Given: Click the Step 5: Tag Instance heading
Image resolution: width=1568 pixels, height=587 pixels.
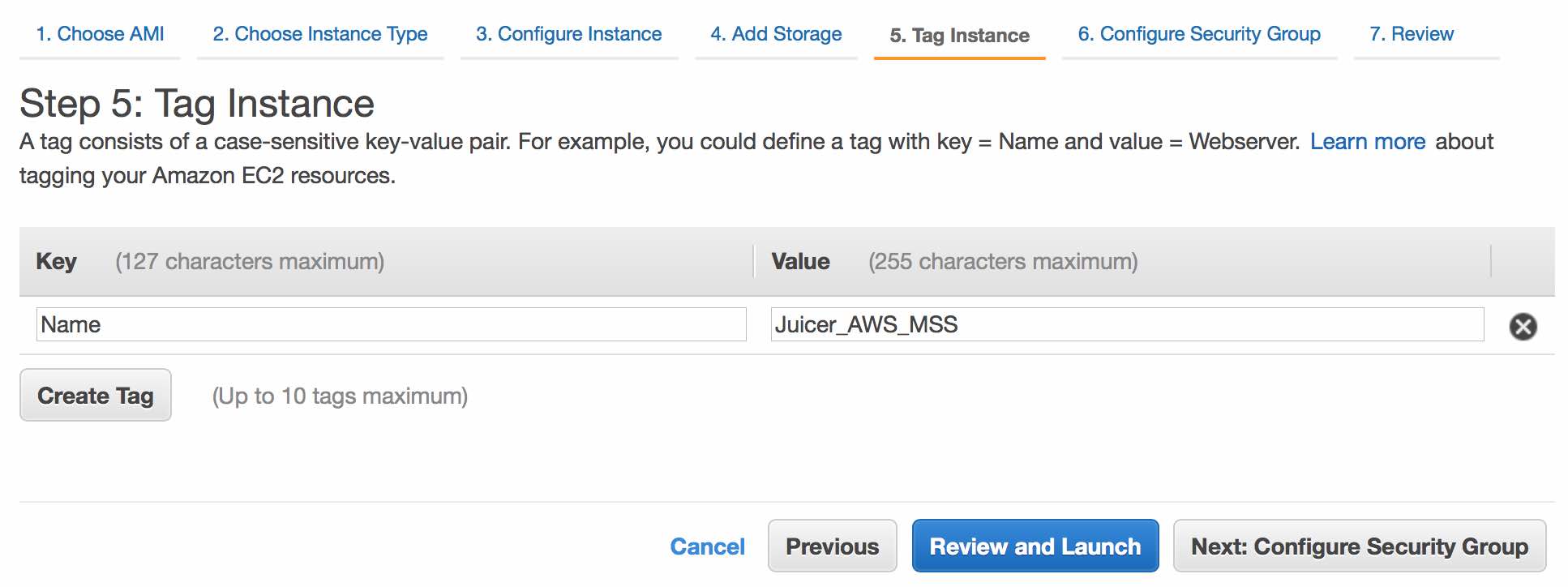Looking at the screenshot, I should (x=197, y=104).
